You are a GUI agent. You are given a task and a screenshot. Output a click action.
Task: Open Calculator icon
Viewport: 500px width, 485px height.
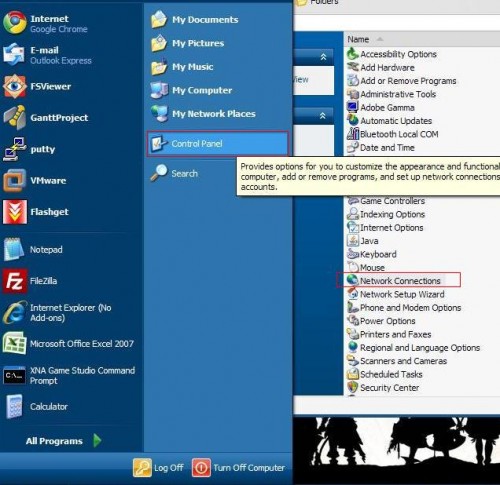[x=14, y=406]
